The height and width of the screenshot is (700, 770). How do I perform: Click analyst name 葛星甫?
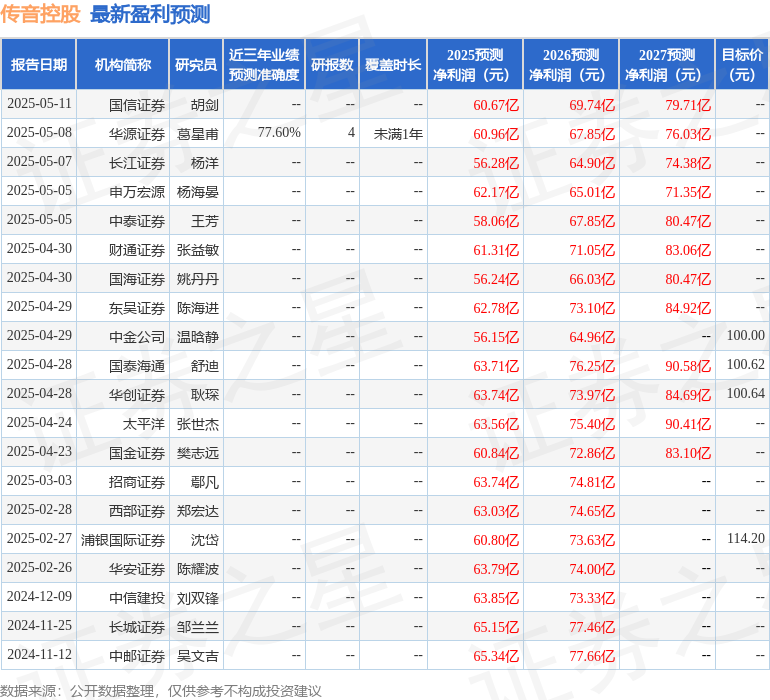197,134
